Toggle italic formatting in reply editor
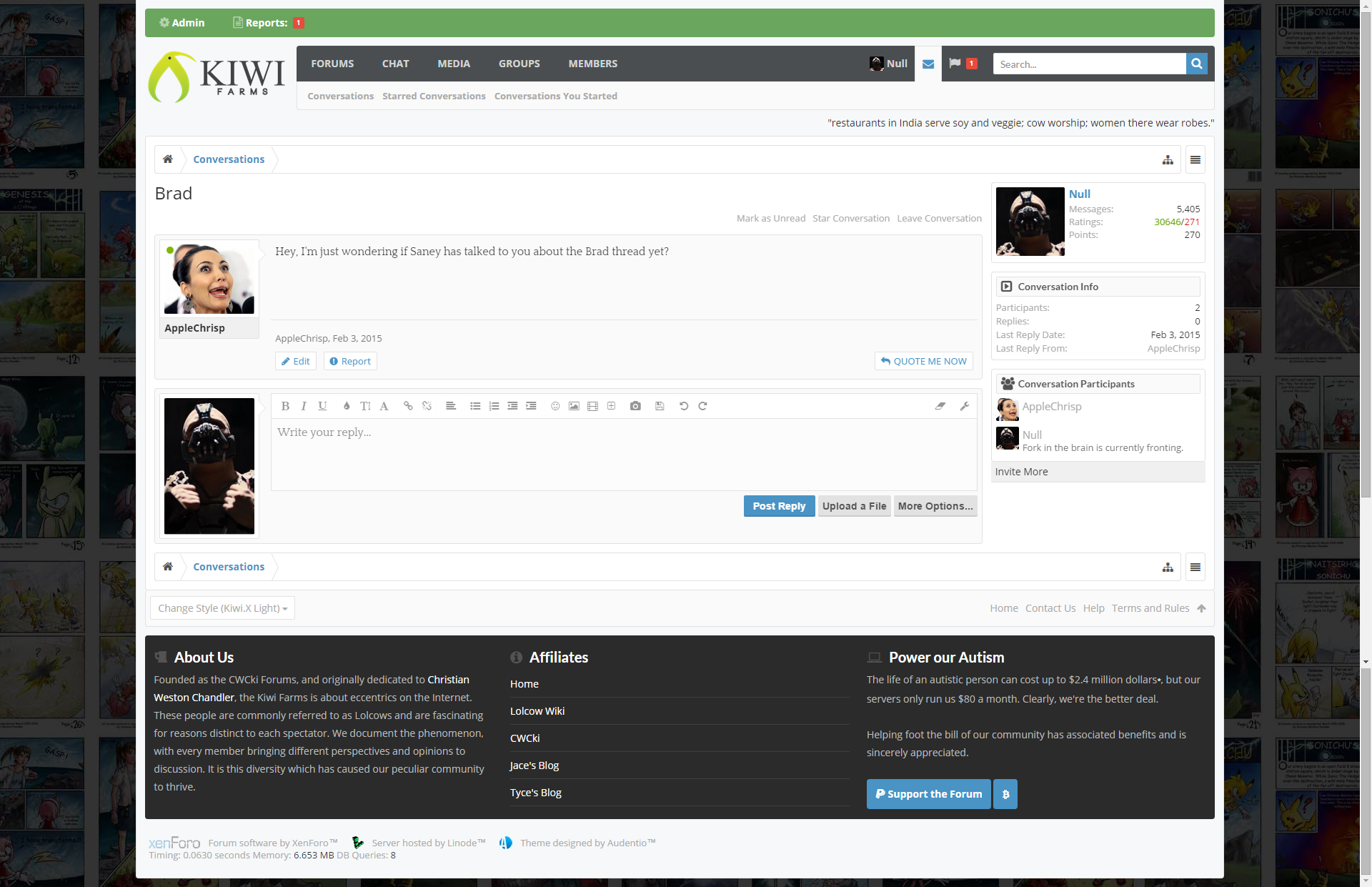Screen dimensions: 1372x887 click(304, 406)
